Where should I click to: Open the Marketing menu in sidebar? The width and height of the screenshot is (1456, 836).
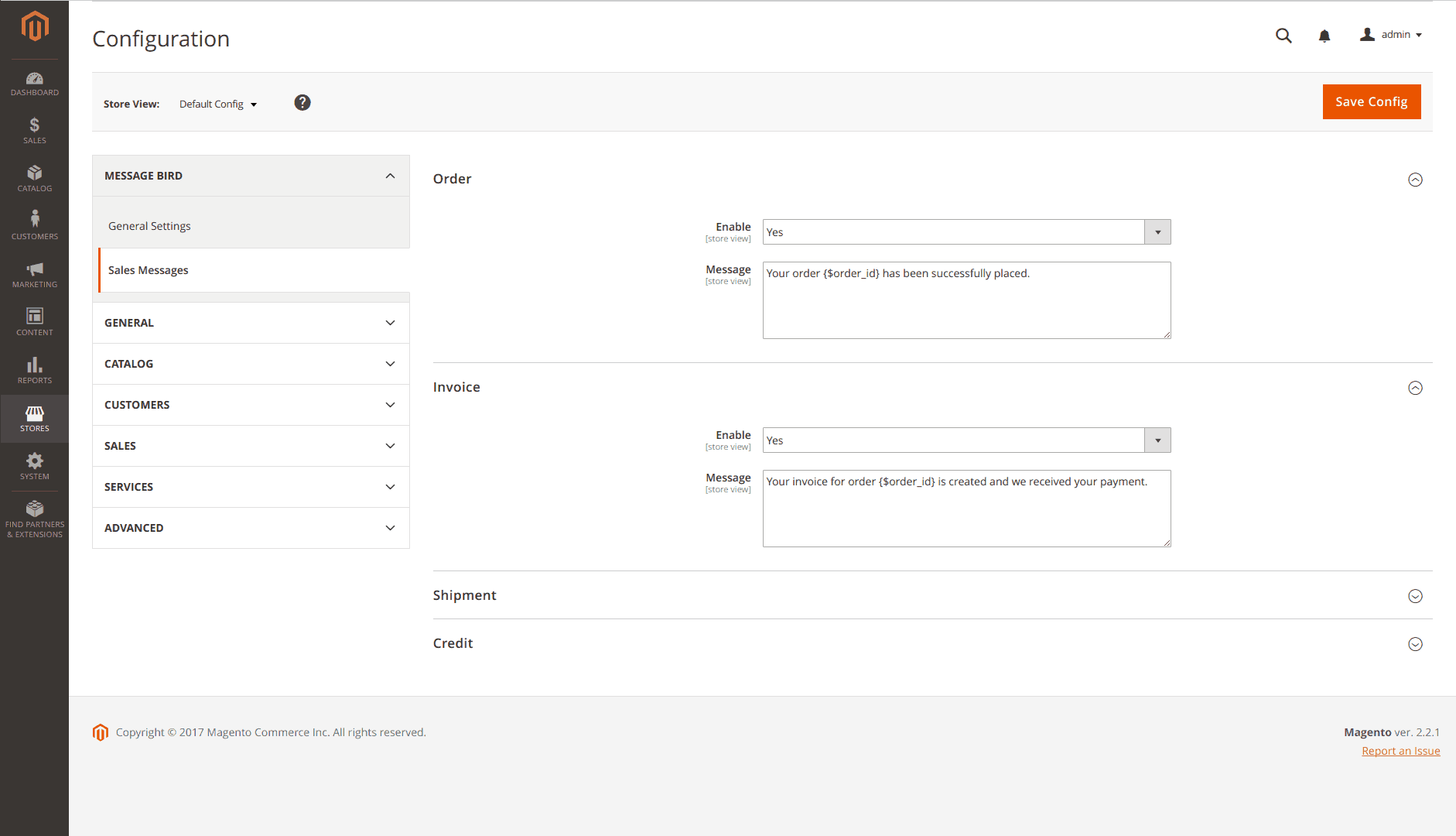coord(35,275)
